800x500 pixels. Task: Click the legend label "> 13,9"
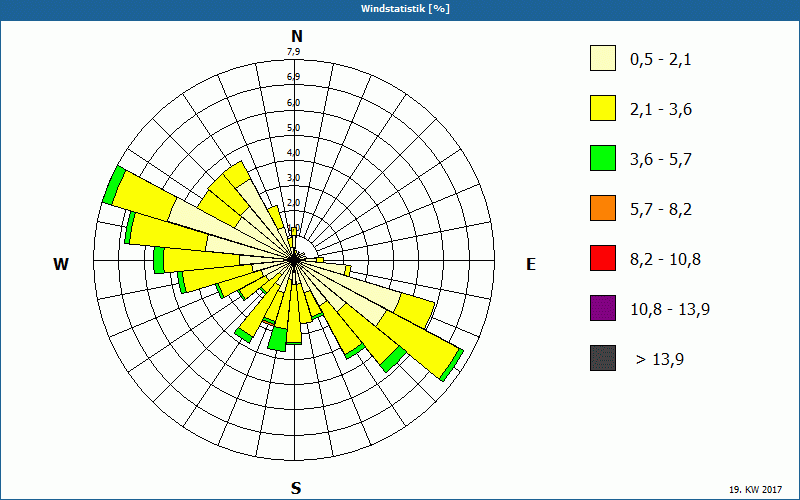[660, 360]
